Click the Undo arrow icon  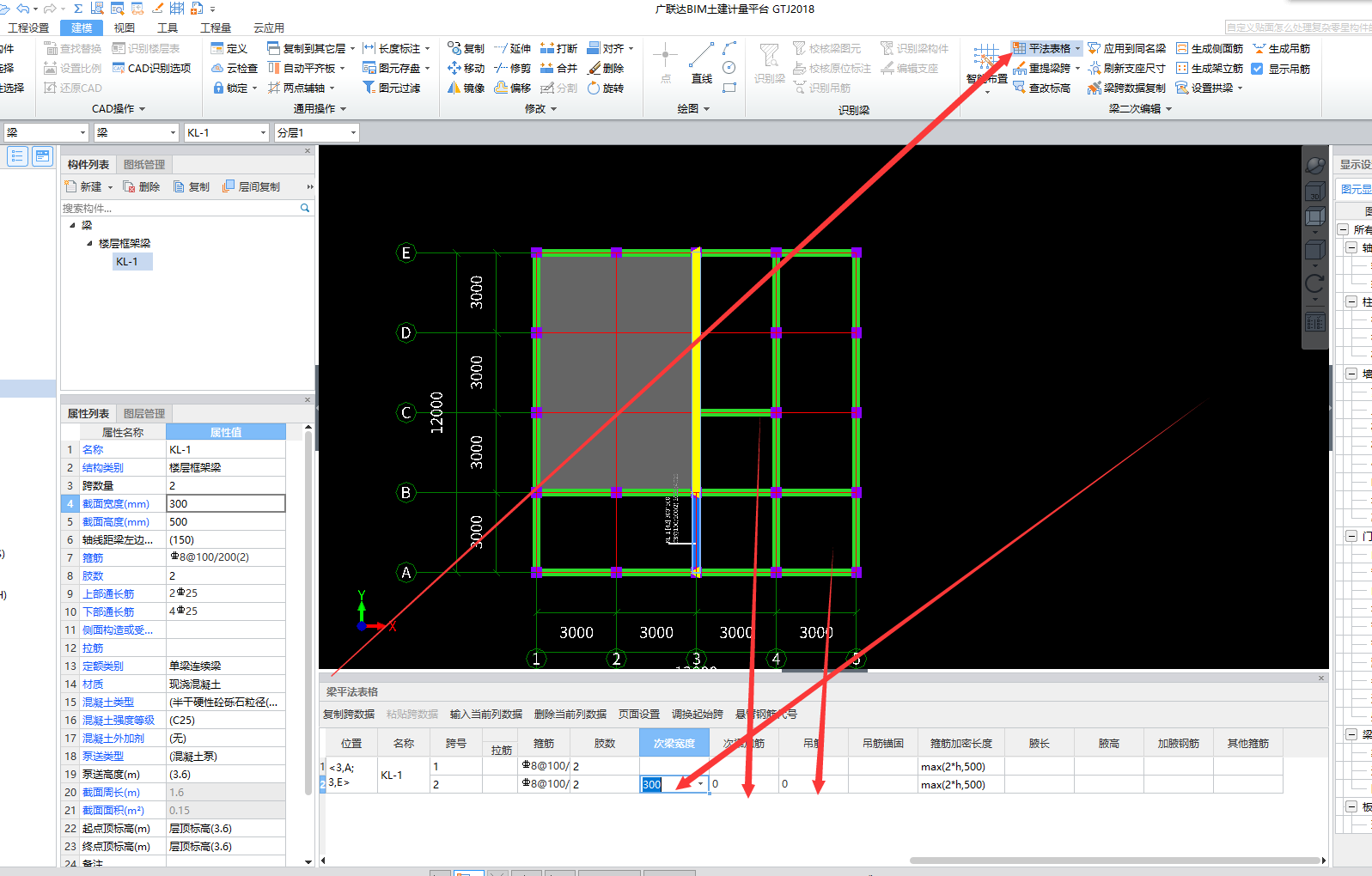[22, 9]
